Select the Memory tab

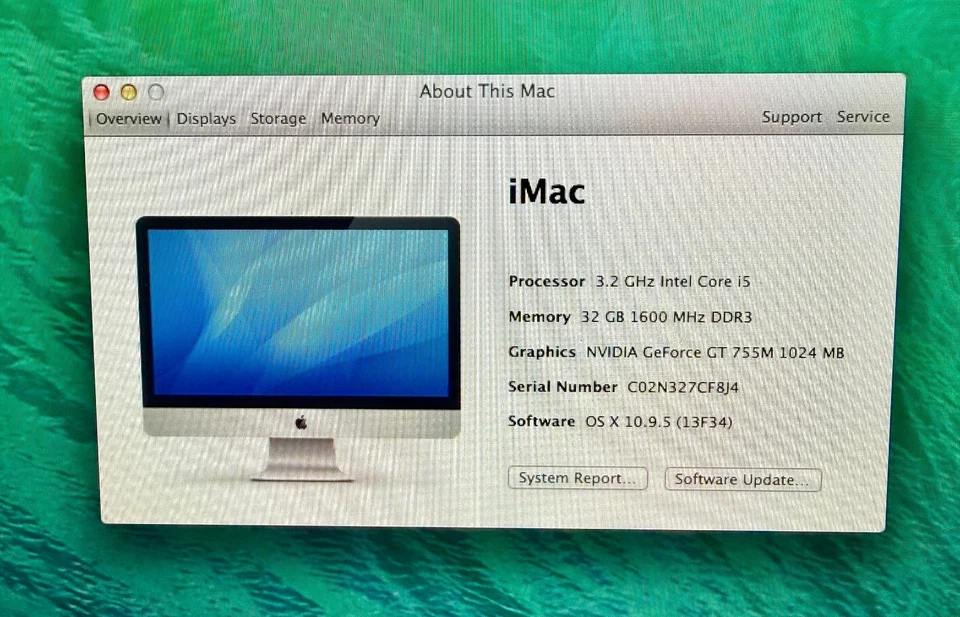tap(350, 118)
